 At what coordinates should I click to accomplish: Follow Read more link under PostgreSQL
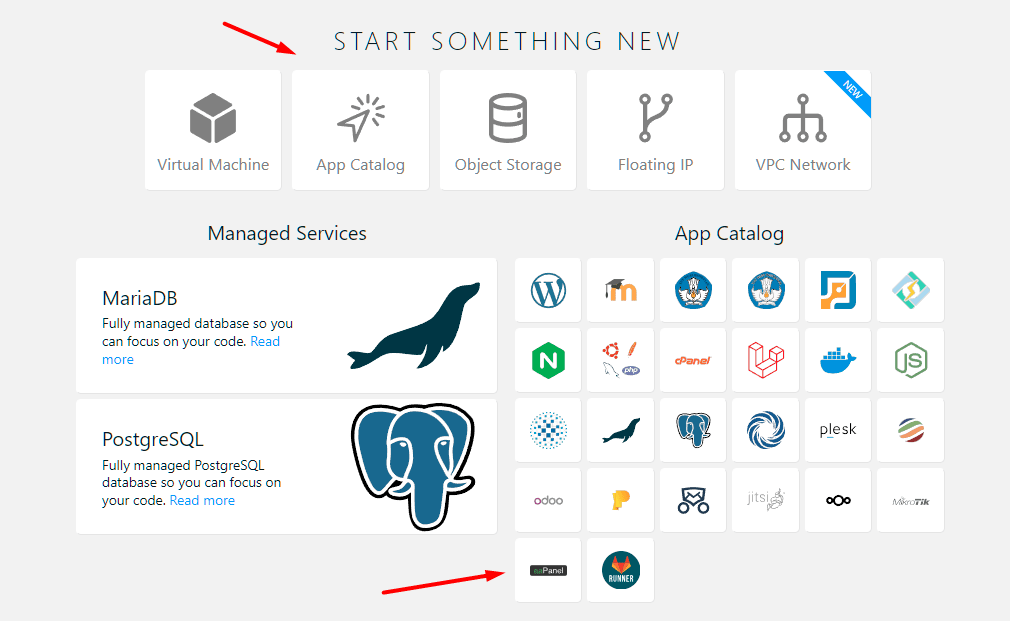pyautogui.click(x=202, y=500)
